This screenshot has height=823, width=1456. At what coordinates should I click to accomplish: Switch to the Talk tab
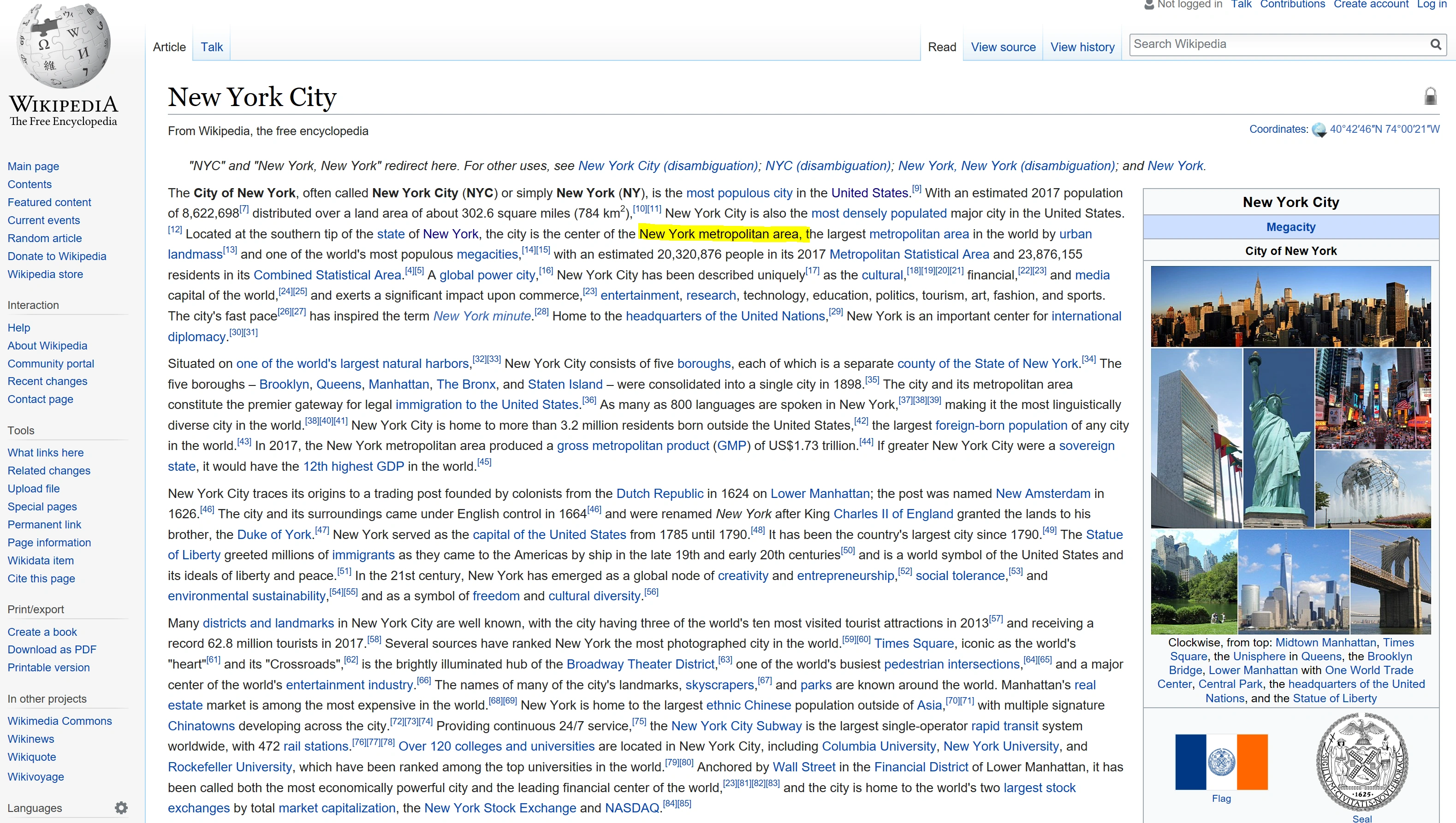[211, 47]
